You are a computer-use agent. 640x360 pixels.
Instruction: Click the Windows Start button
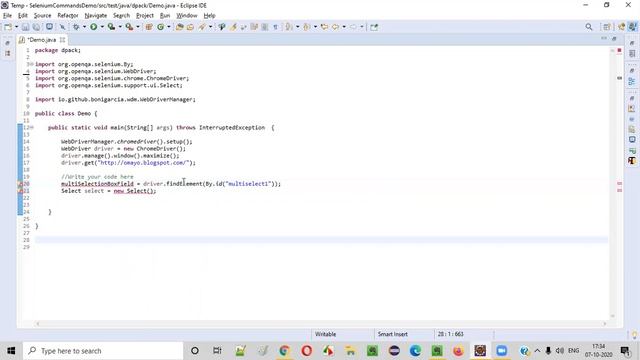[x=11, y=351]
